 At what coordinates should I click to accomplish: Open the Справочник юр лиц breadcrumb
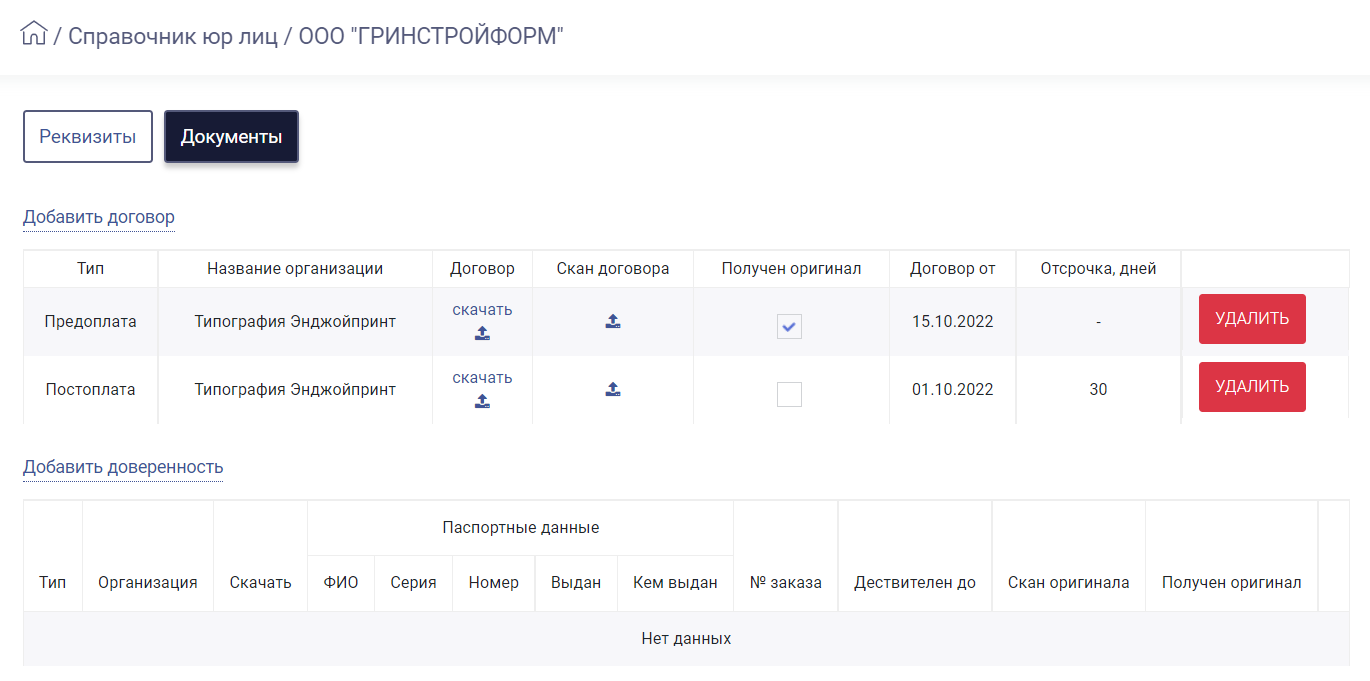point(173,37)
